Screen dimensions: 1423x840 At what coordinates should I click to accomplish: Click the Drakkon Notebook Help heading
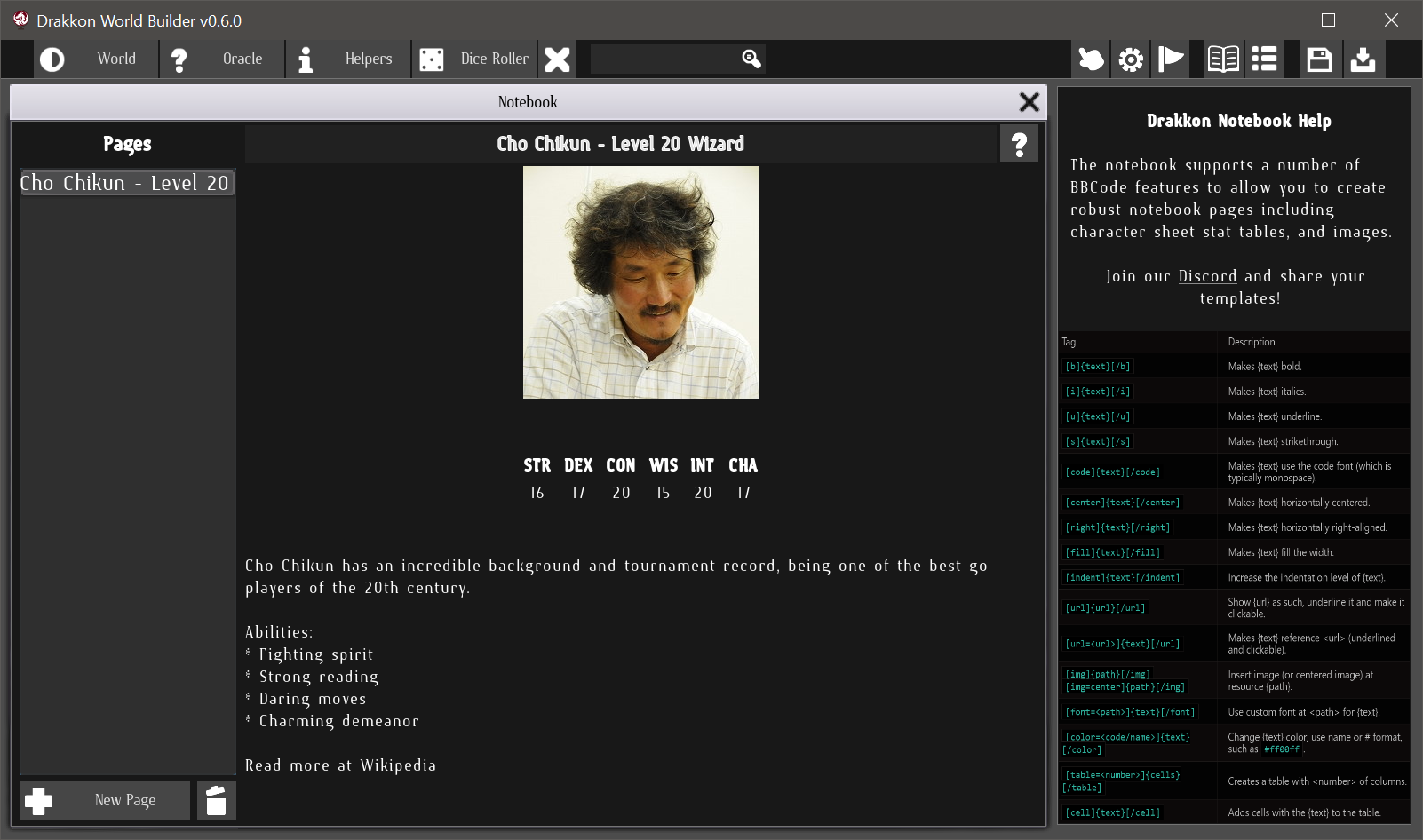coord(1238,121)
